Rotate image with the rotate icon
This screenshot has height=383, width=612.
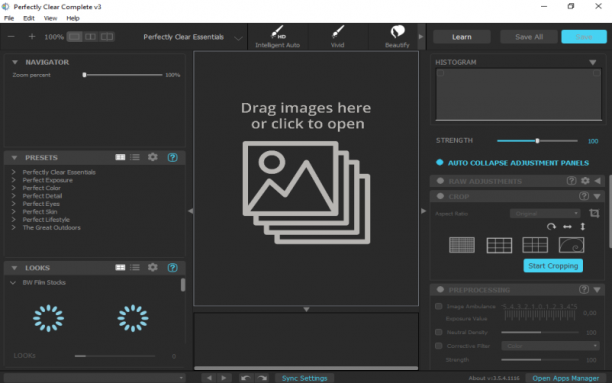click(551, 226)
